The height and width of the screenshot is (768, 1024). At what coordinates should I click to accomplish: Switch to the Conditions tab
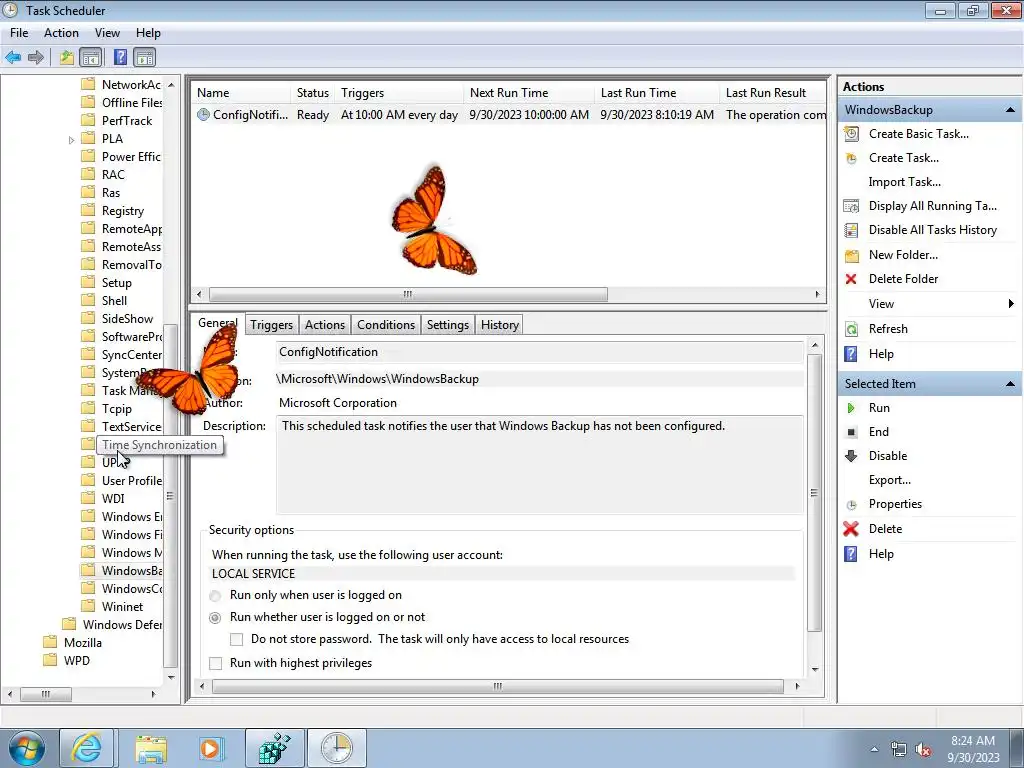coord(386,325)
